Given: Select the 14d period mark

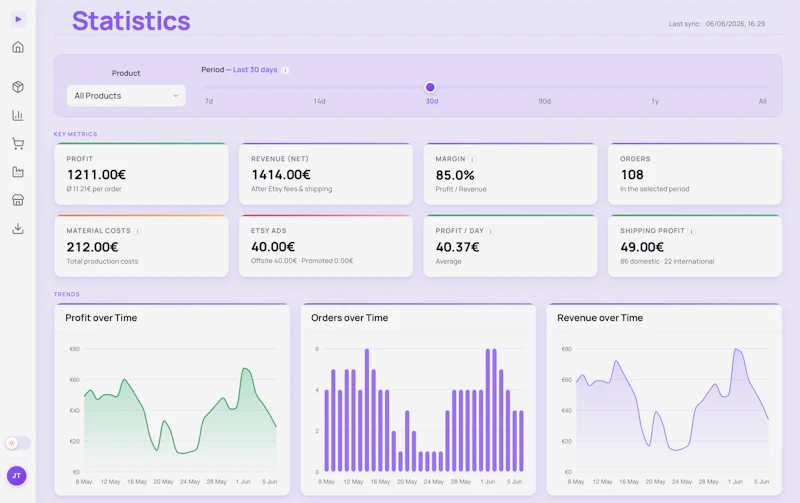Looking at the screenshot, I should pyautogui.click(x=319, y=101).
